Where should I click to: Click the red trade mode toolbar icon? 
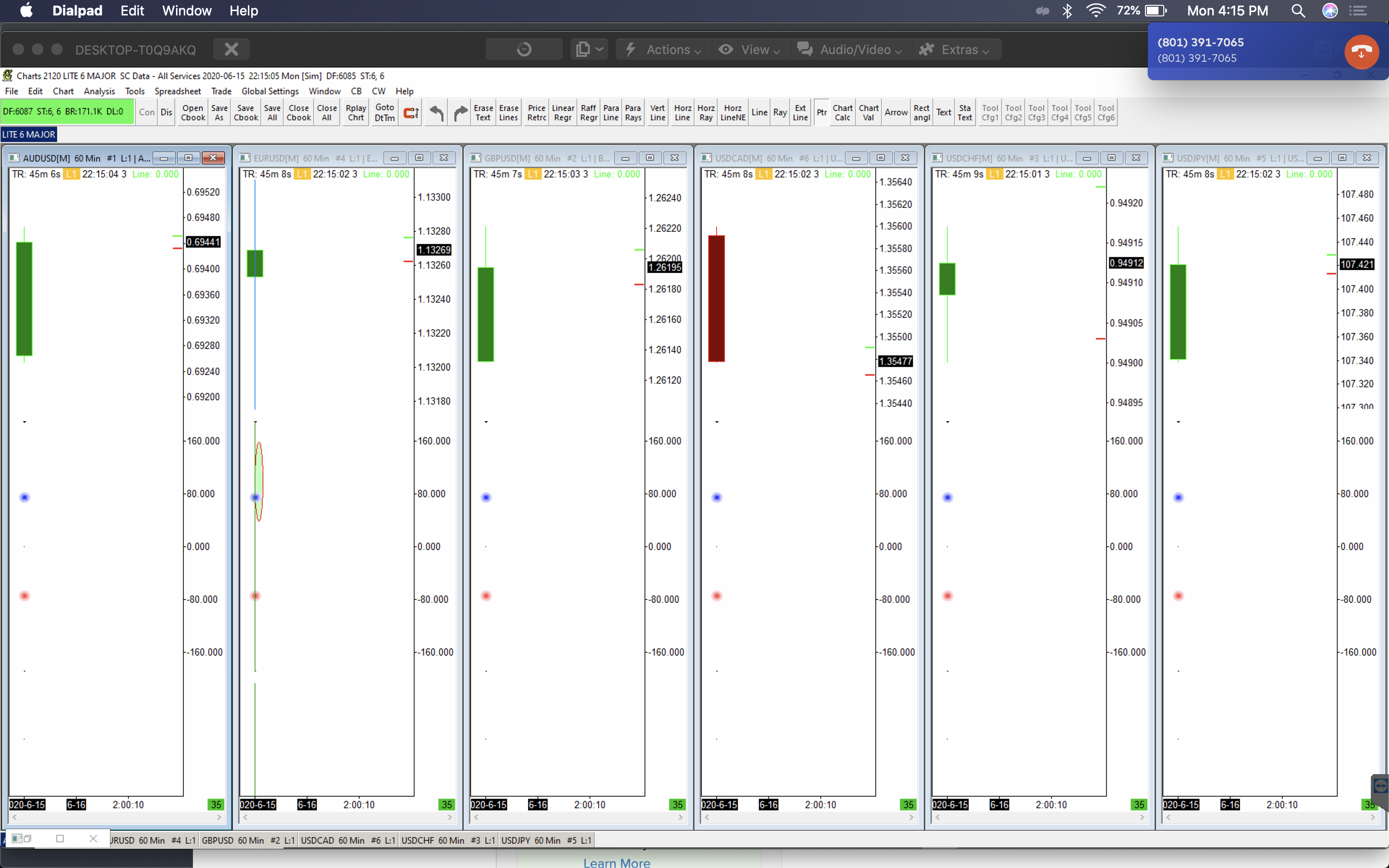[411, 112]
